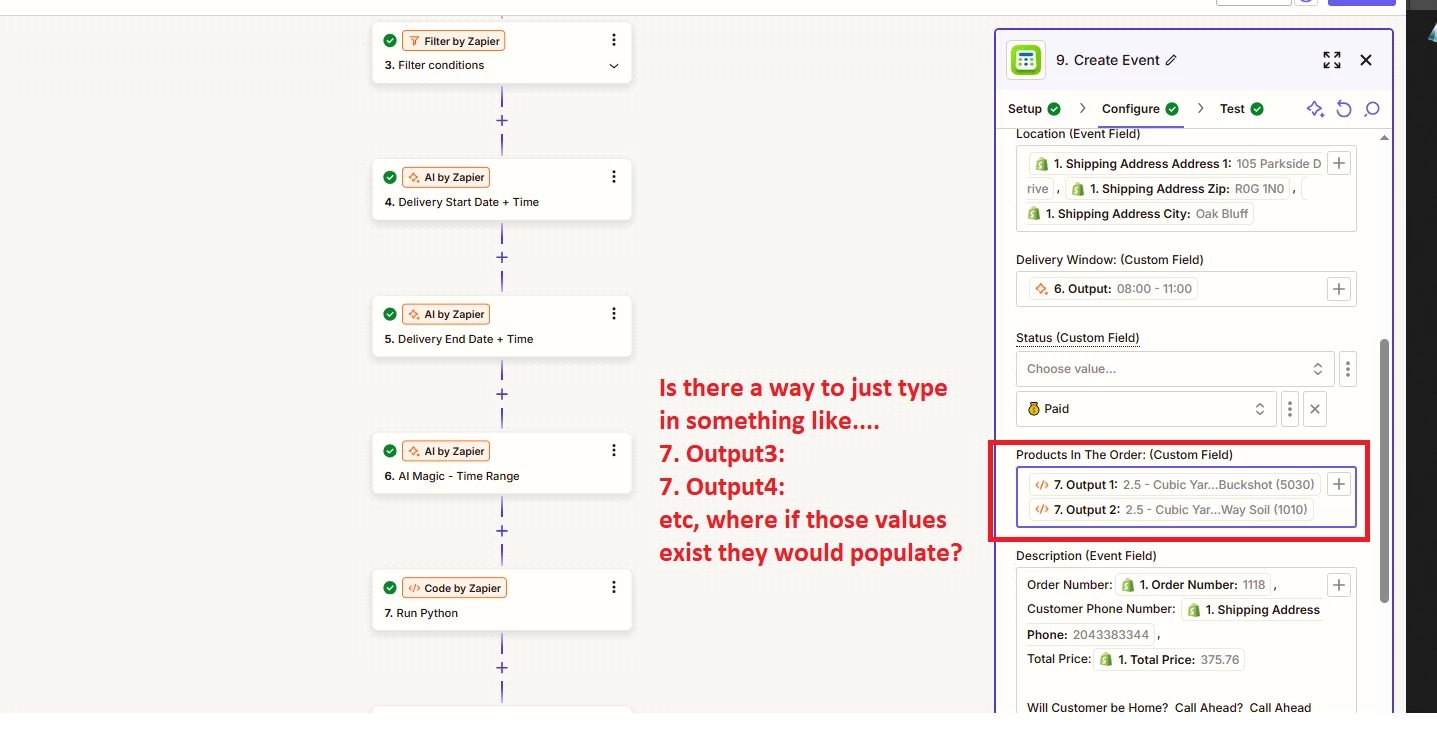1437x731 pixels.
Task: Switch to the Test tab
Action: [1241, 109]
